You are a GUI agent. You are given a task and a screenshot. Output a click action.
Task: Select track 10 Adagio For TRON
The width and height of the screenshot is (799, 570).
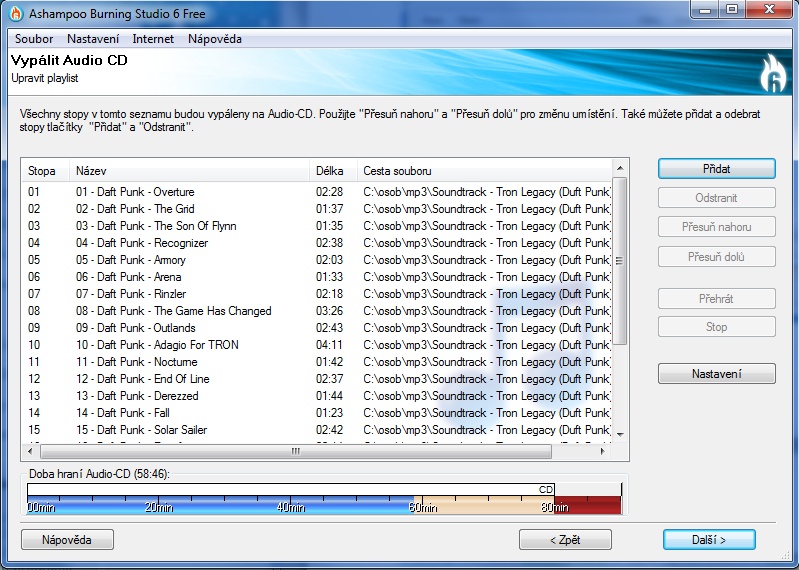(x=157, y=345)
